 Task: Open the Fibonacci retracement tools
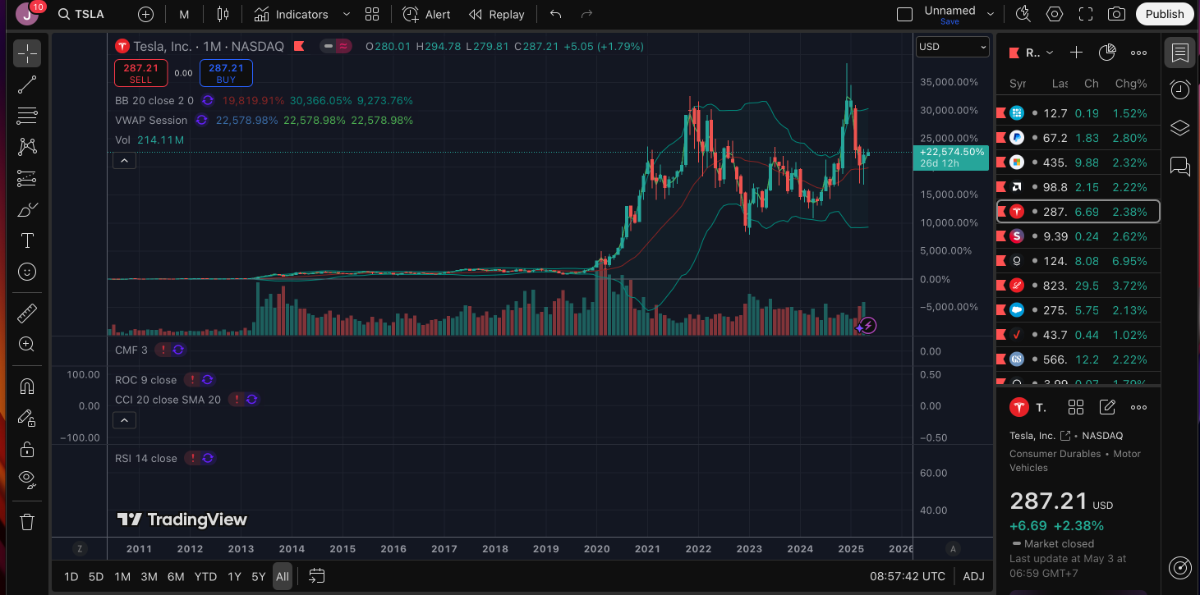coord(27,116)
